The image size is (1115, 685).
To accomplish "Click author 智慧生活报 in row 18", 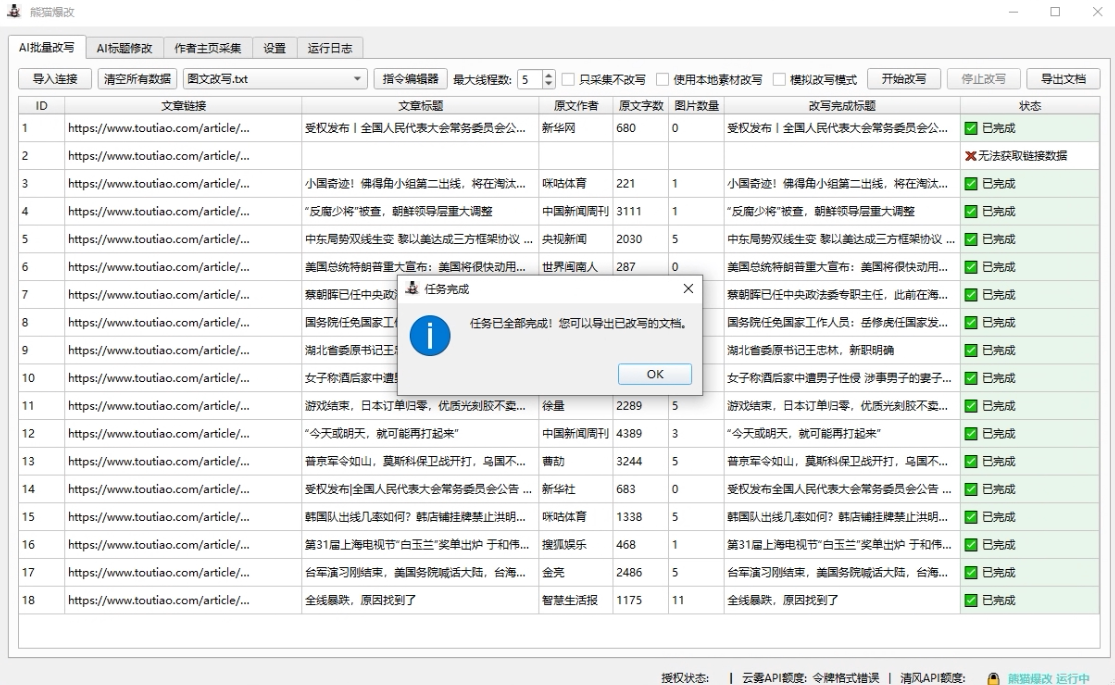I will [x=575, y=600].
